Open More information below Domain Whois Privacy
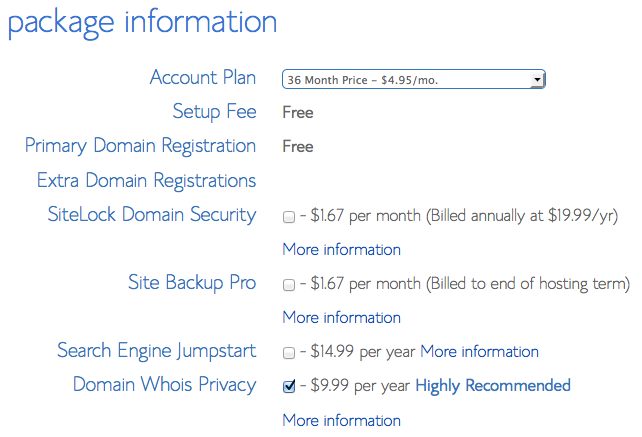This screenshot has height=437, width=642. click(x=341, y=420)
